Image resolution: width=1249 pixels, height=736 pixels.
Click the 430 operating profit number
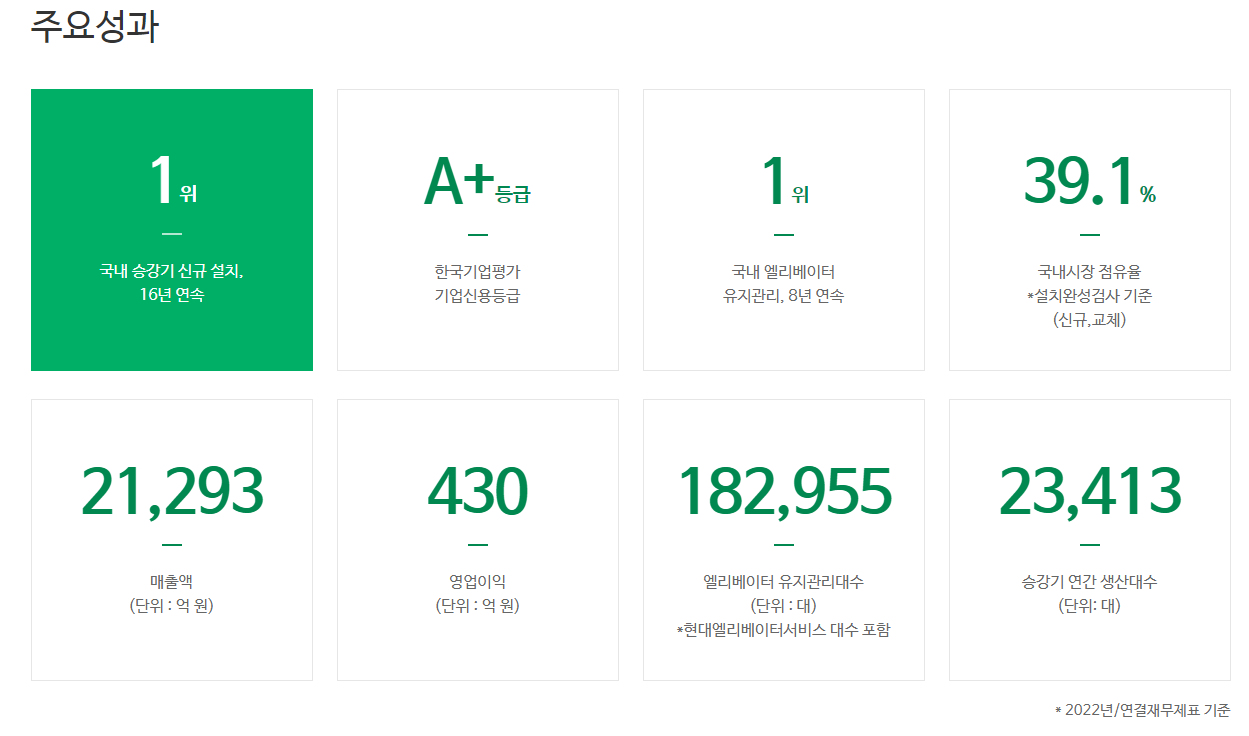477,490
